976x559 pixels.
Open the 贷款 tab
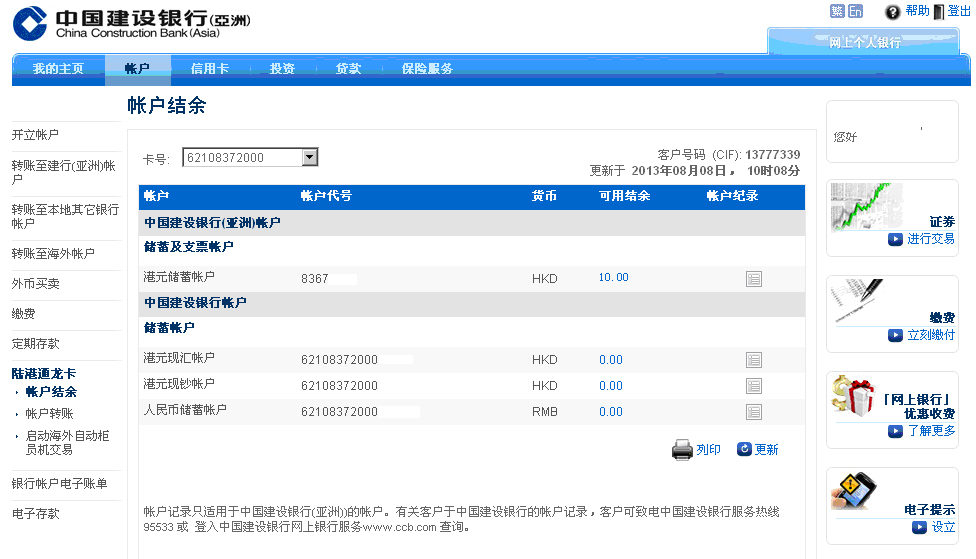[349, 68]
